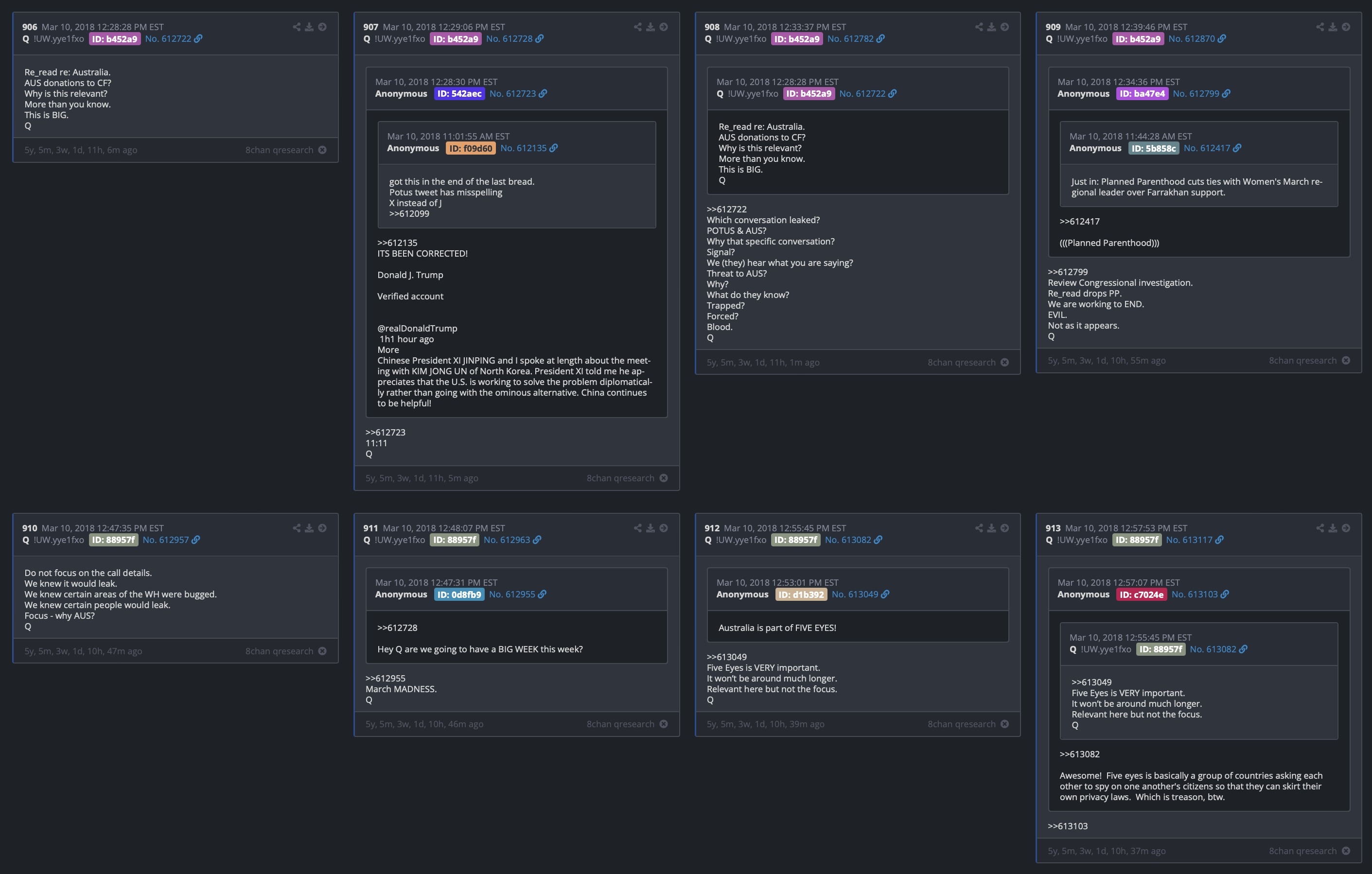1372x874 pixels.
Task: Click the x-circle icon in post 908 footer
Action: pos(1005,362)
